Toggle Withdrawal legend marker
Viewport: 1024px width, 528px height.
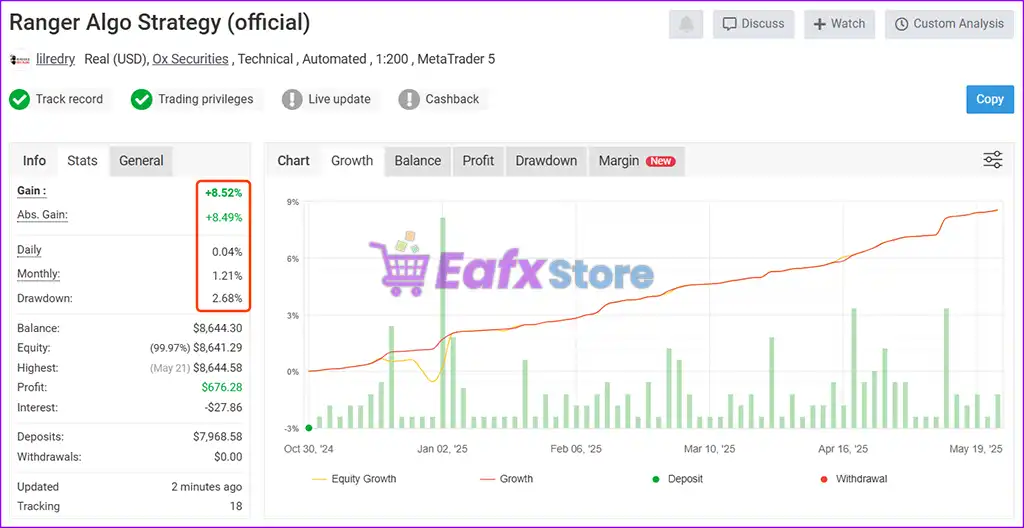pos(854,479)
